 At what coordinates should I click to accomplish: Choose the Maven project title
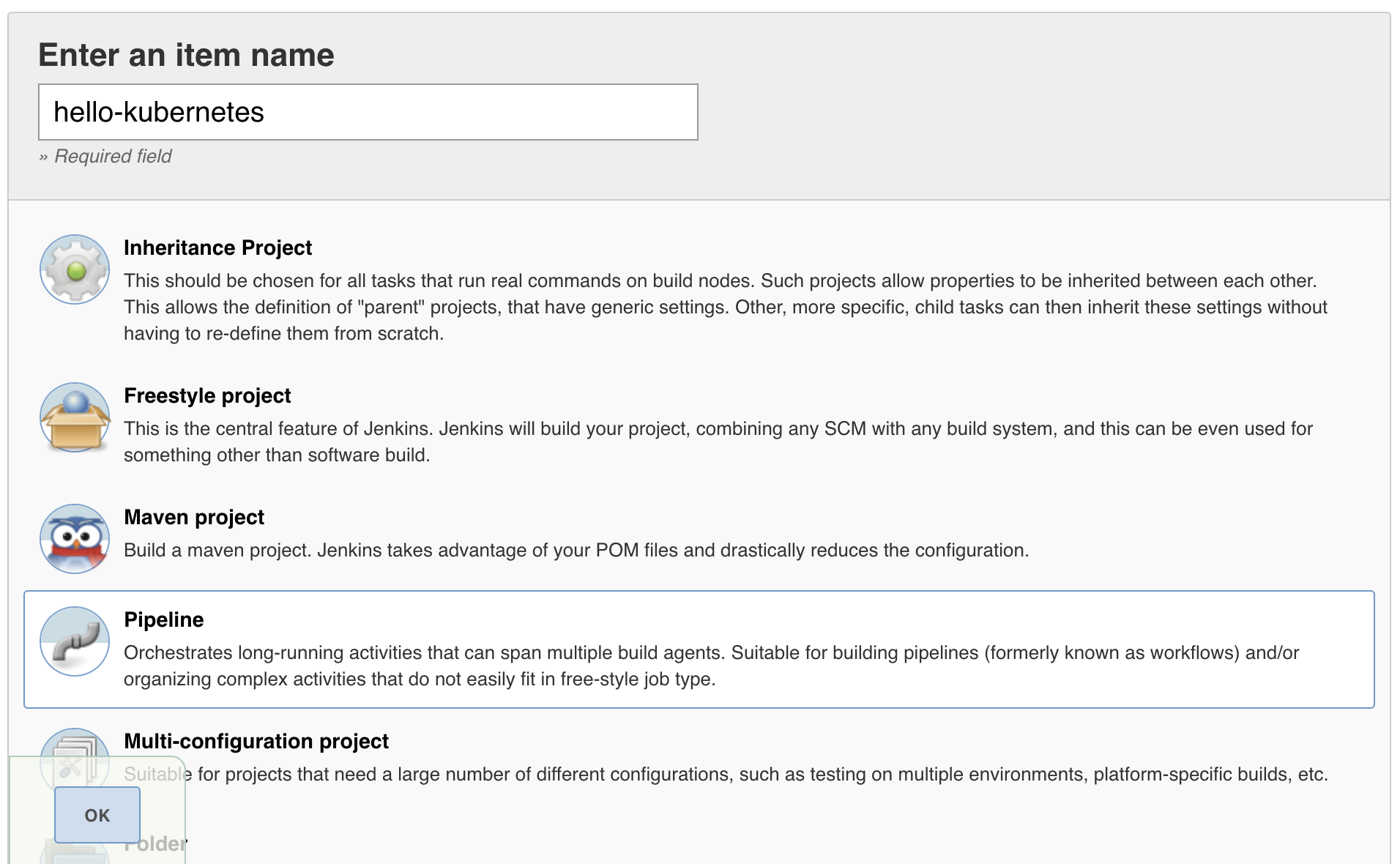[x=194, y=517]
